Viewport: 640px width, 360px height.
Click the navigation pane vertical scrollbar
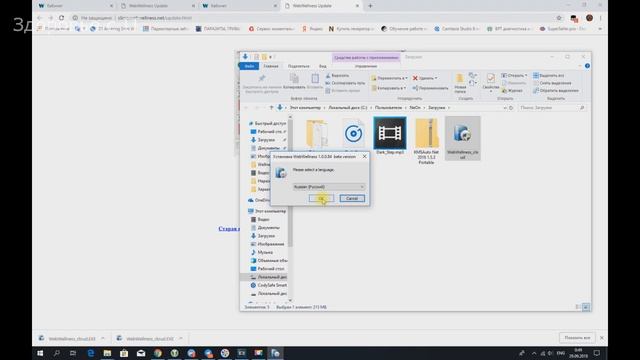coord(290,184)
